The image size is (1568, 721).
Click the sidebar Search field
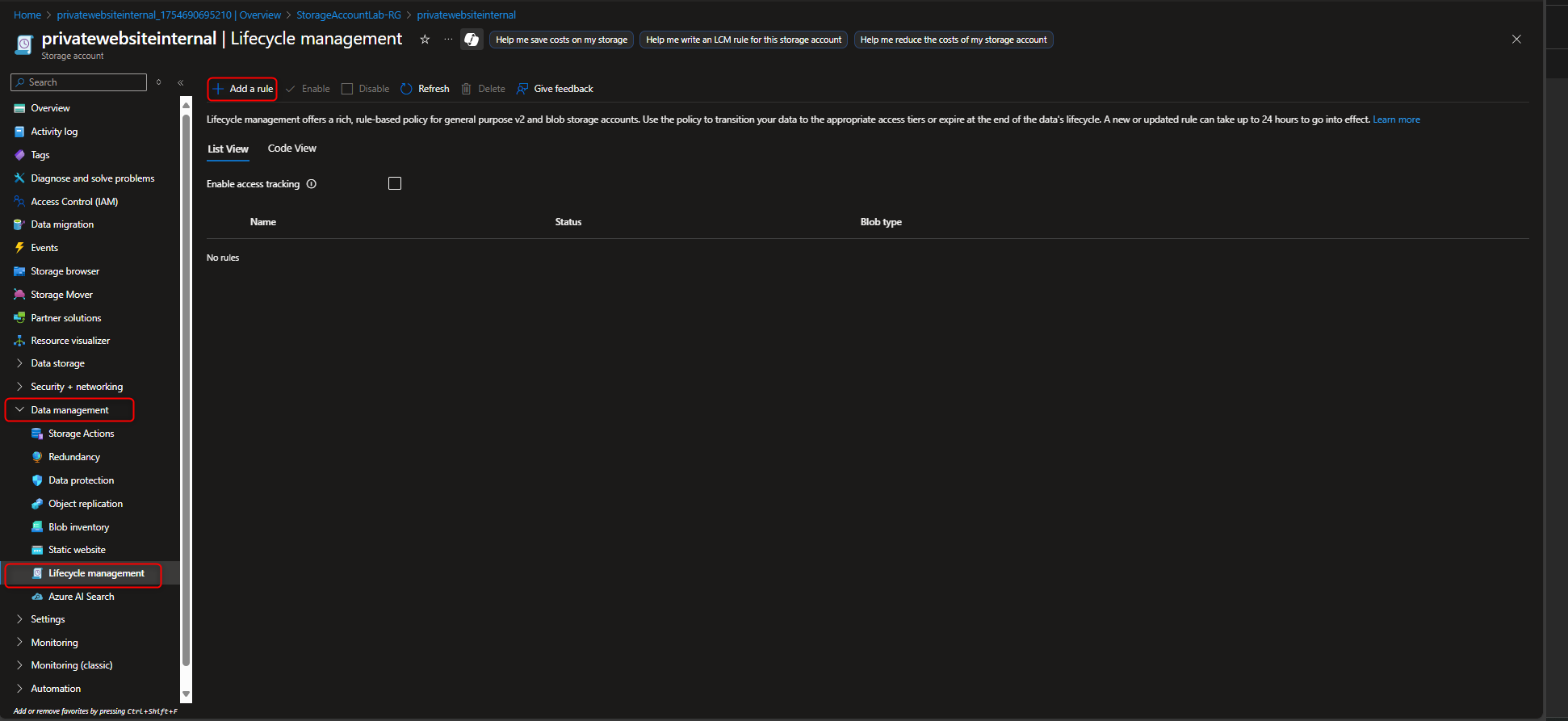point(79,82)
